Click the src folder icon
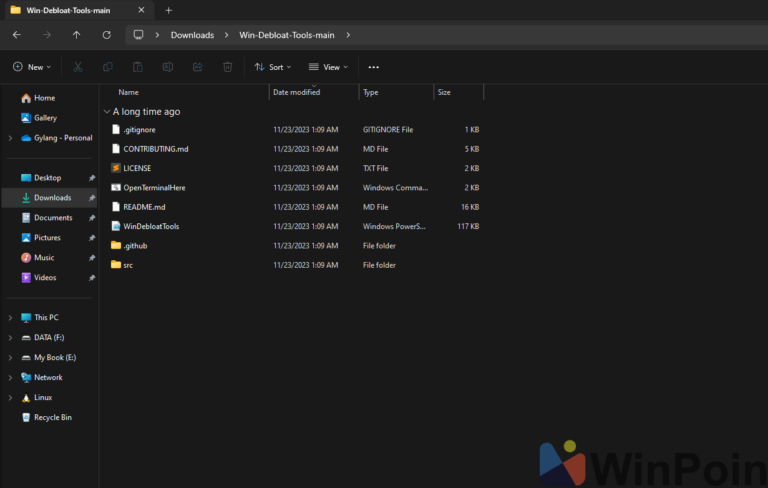Viewport: 768px width, 488px height. click(x=116, y=265)
